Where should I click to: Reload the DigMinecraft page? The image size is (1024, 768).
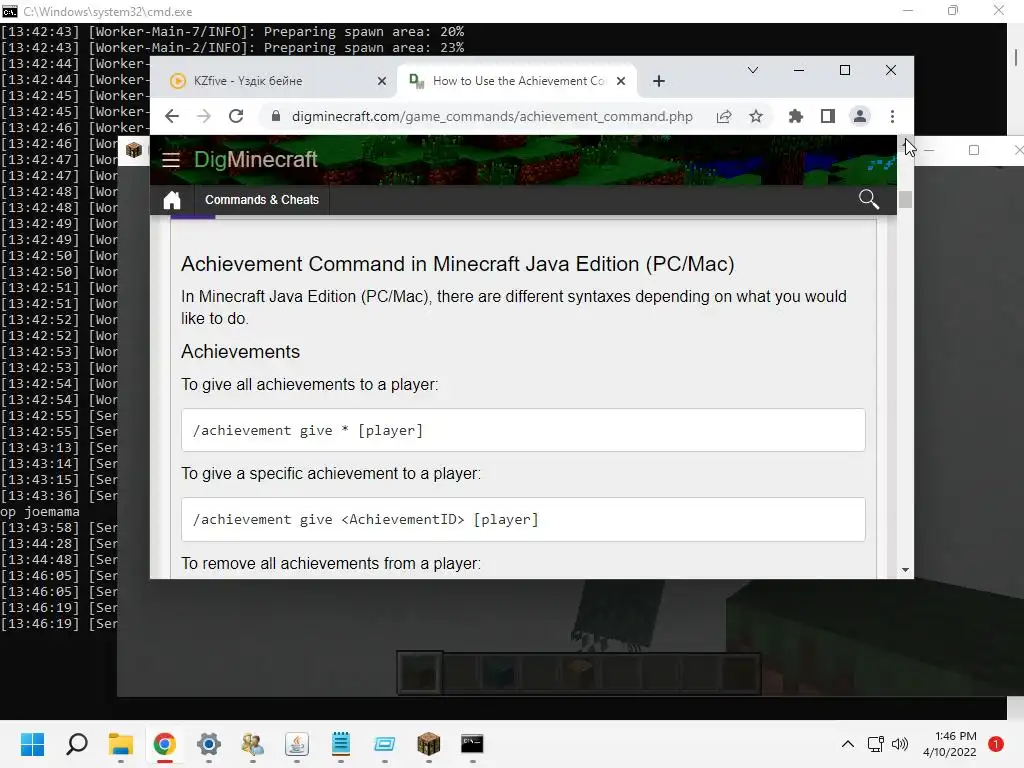(236, 116)
